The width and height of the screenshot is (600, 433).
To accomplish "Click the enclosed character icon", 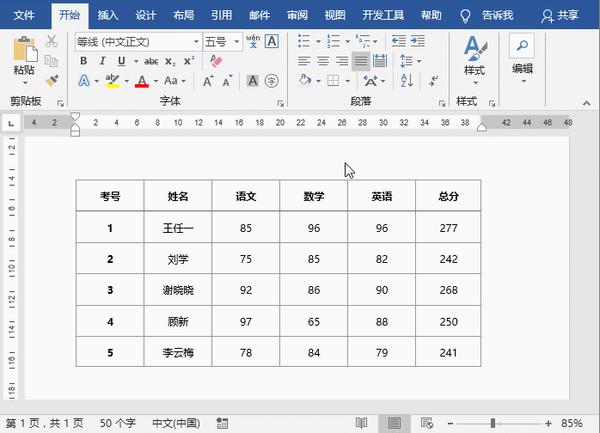I will (271, 81).
